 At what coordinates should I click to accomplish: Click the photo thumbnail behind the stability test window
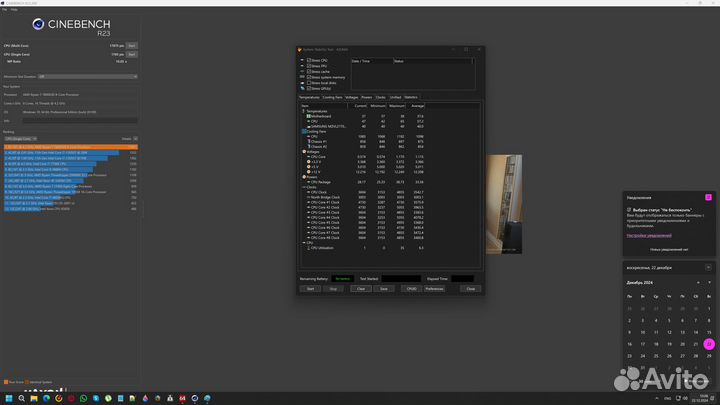504,204
